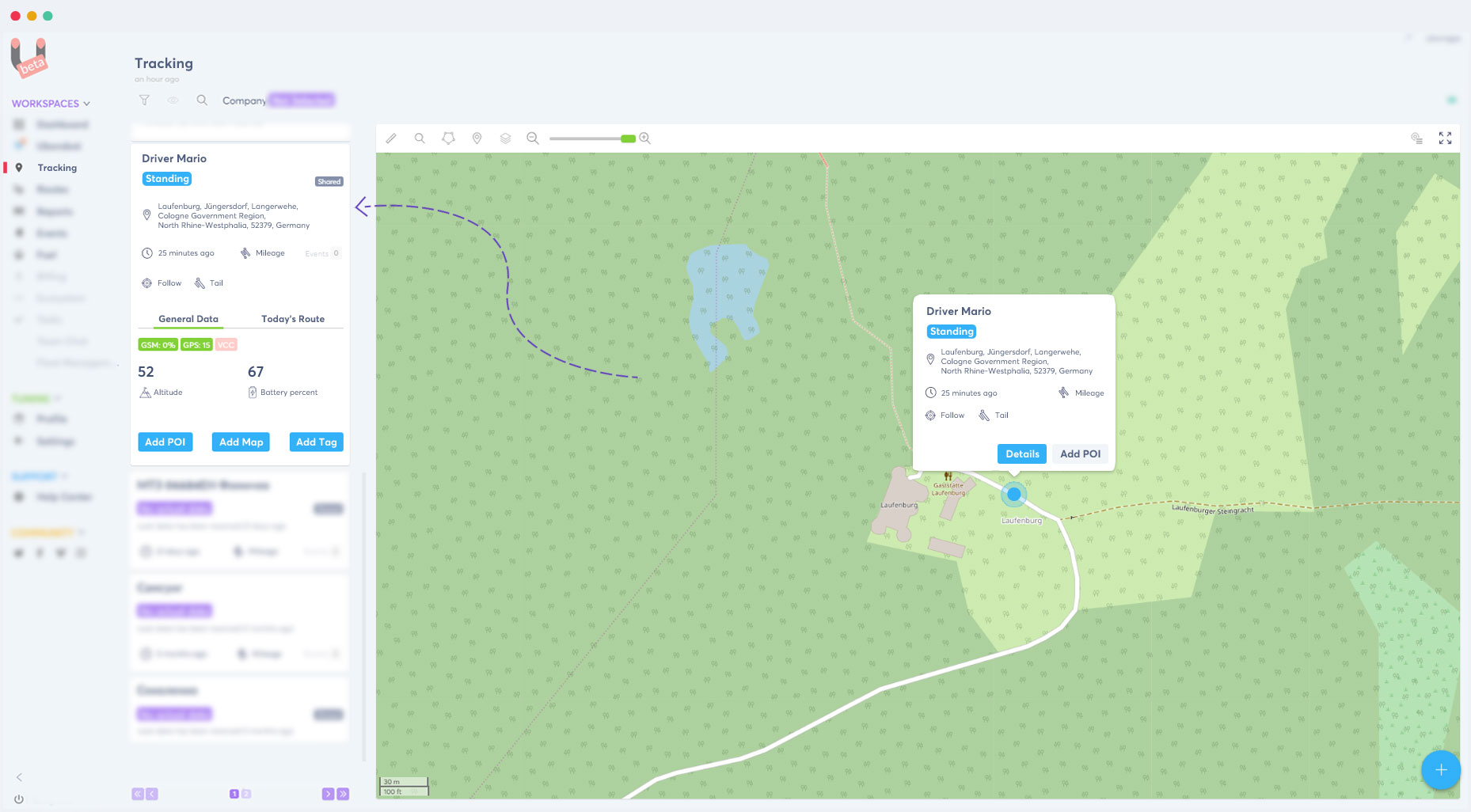The image size is (1471, 812).
Task: Select the measure/draw tool on the map
Action: pyautogui.click(x=390, y=138)
